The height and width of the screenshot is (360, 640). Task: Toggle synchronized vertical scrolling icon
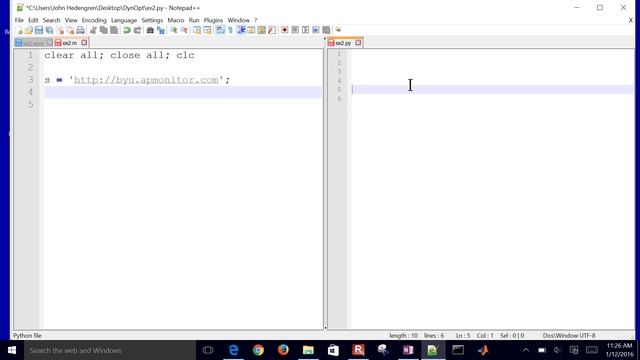(197, 30)
